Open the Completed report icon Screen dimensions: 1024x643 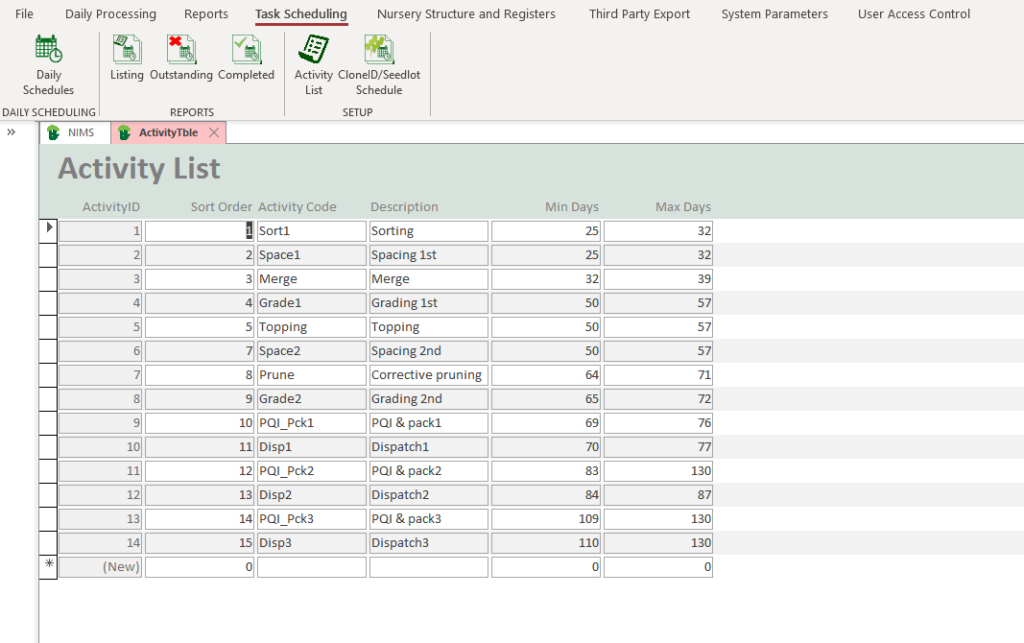(246, 58)
